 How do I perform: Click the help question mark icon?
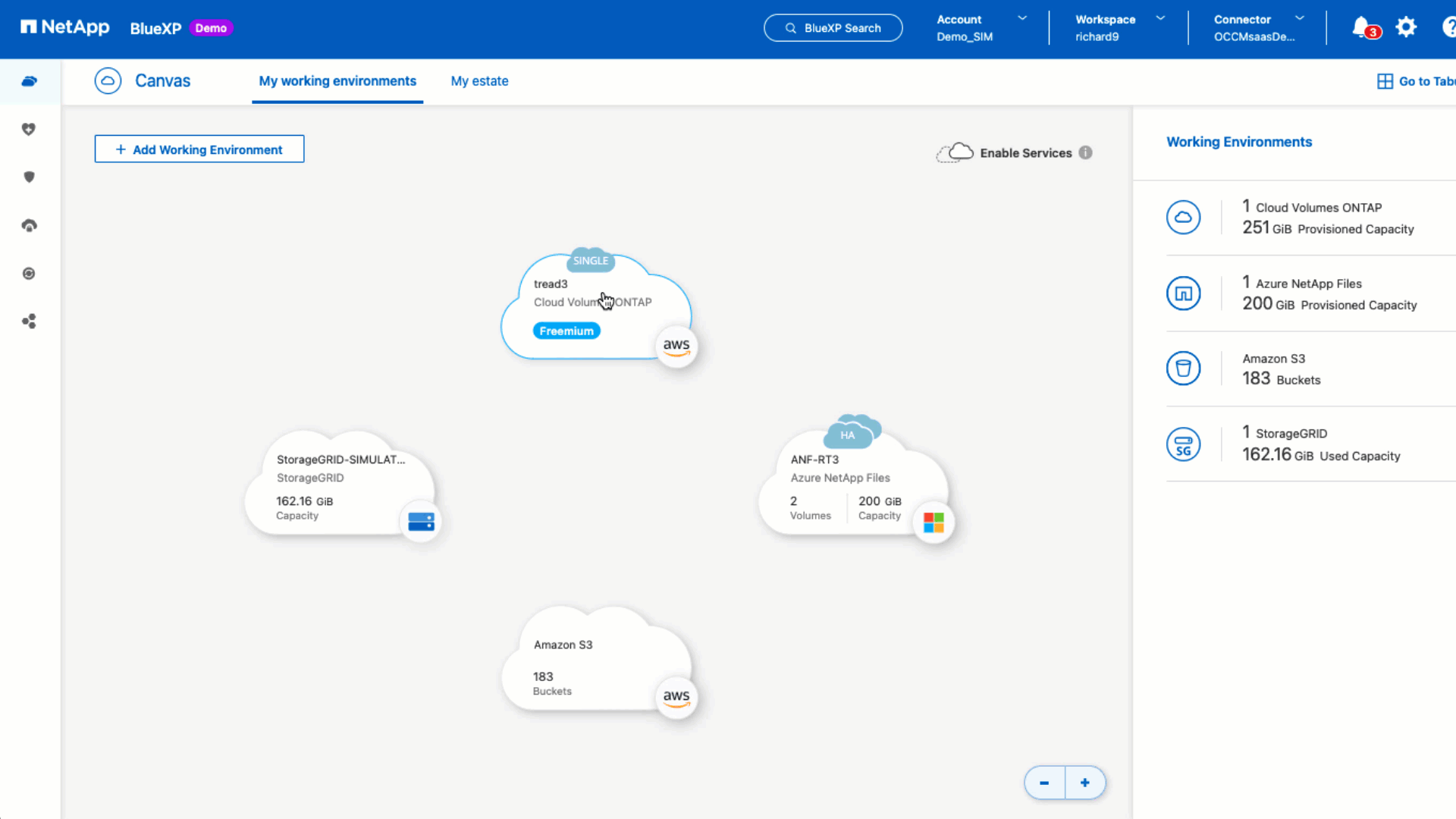(x=1450, y=27)
